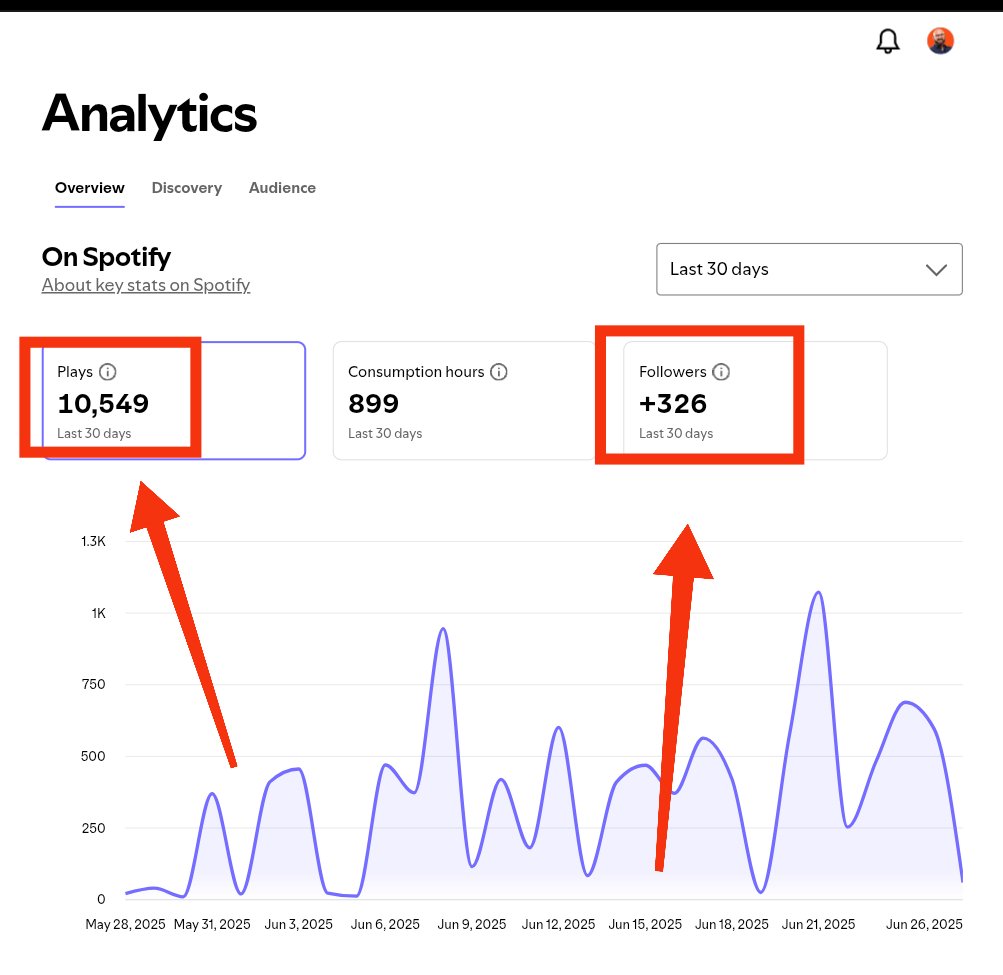Click the Jun 26, 2025 axis label
Screen dimensions: 1003x975
[924, 924]
